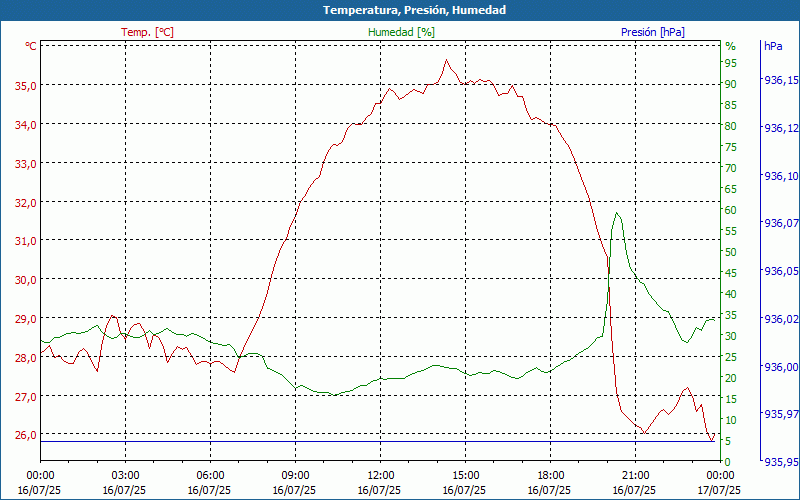Click the 21:00 time label on the x-axis

click(x=635, y=475)
